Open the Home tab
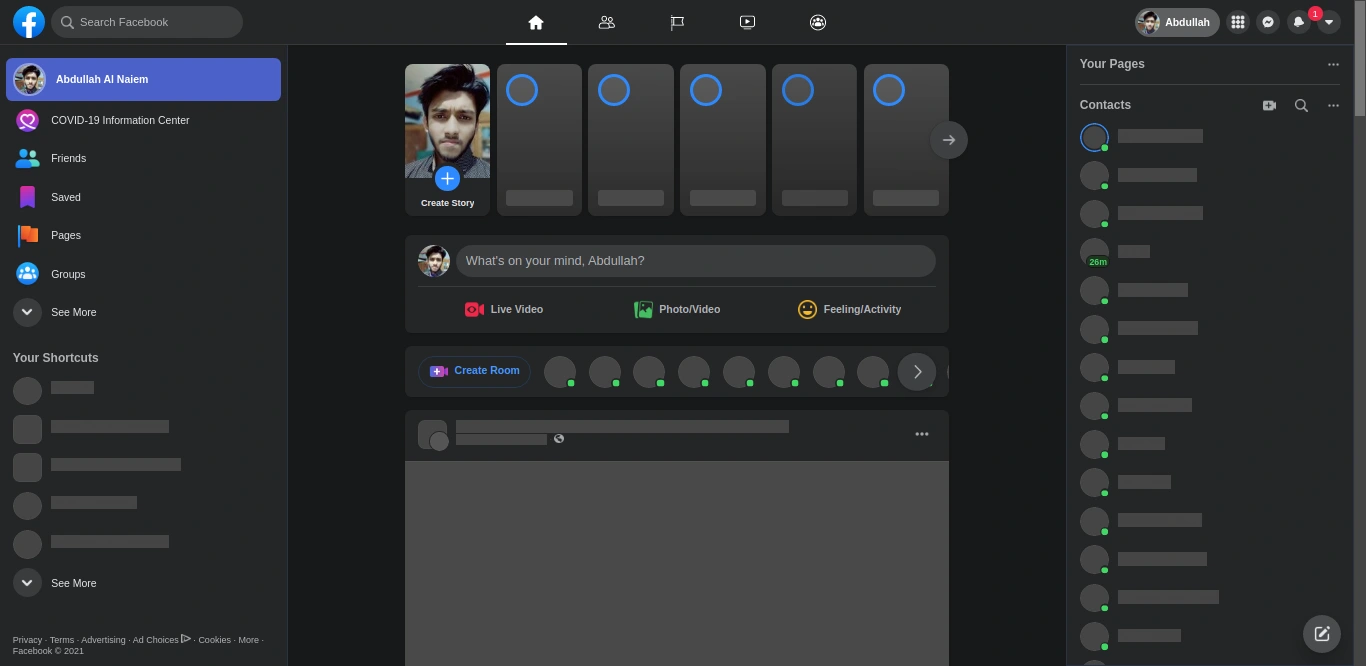Viewport: 1366px width, 666px height. 536,22
